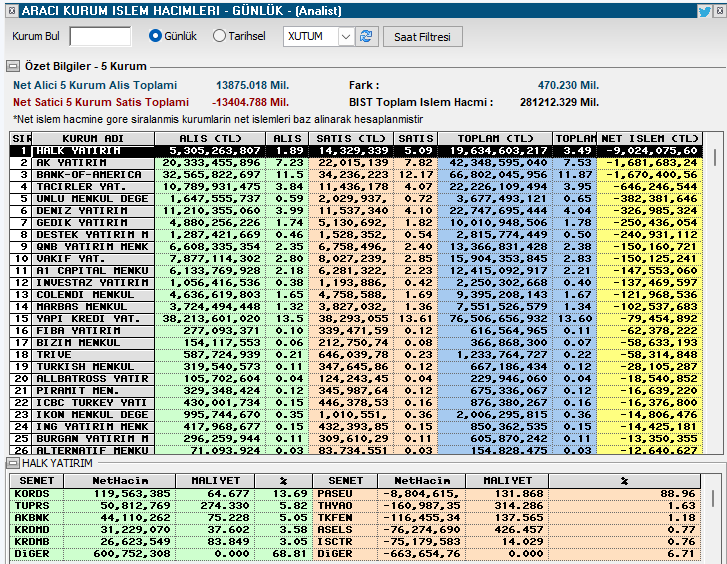Click KRDMB in buy-side stock list
This screenshot has height=564, width=727.
coord(32,542)
